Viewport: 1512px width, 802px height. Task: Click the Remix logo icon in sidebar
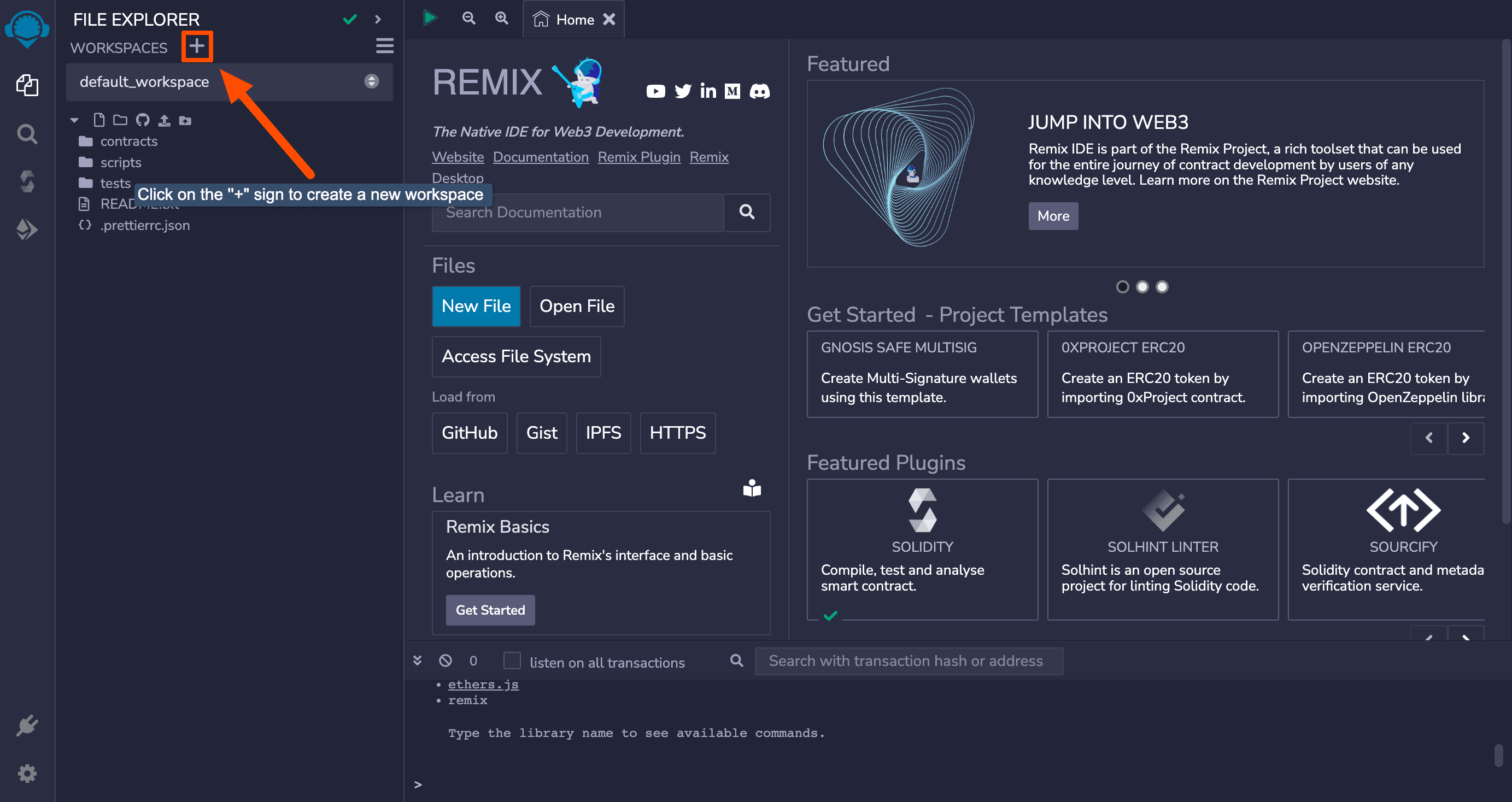(x=27, y=29)
